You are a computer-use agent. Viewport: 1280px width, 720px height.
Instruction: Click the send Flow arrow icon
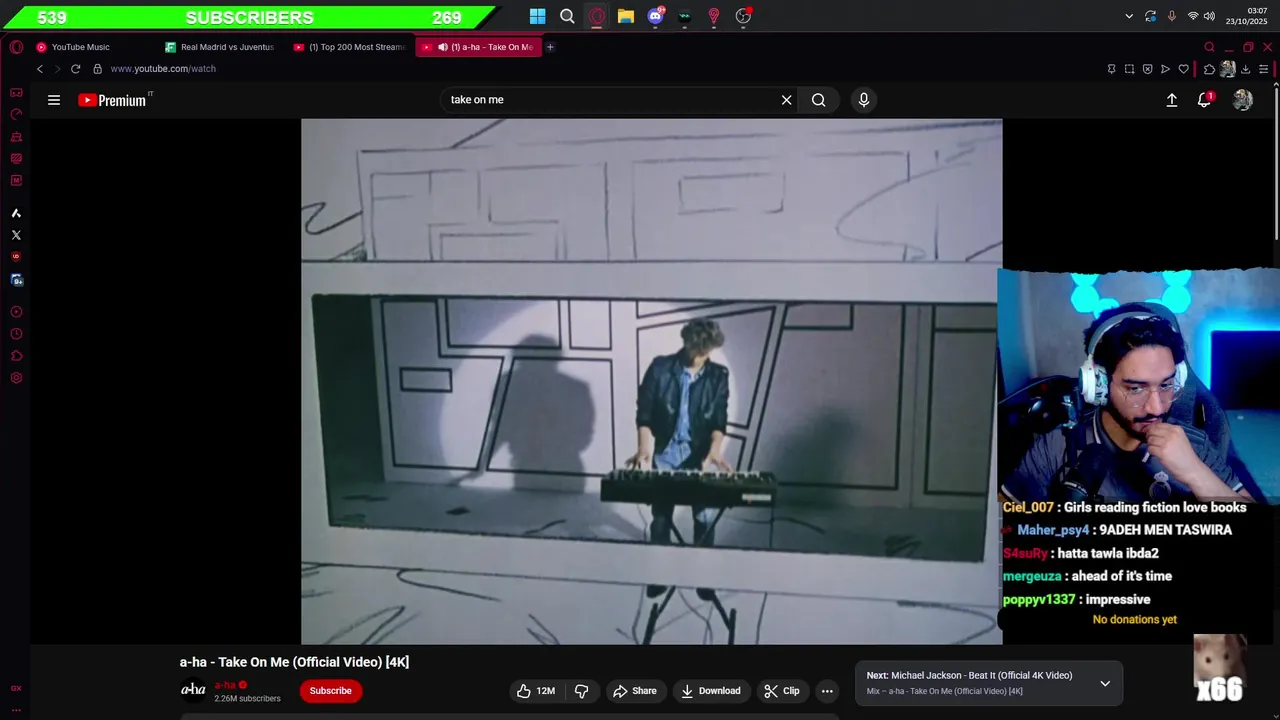click(1165, 69)
